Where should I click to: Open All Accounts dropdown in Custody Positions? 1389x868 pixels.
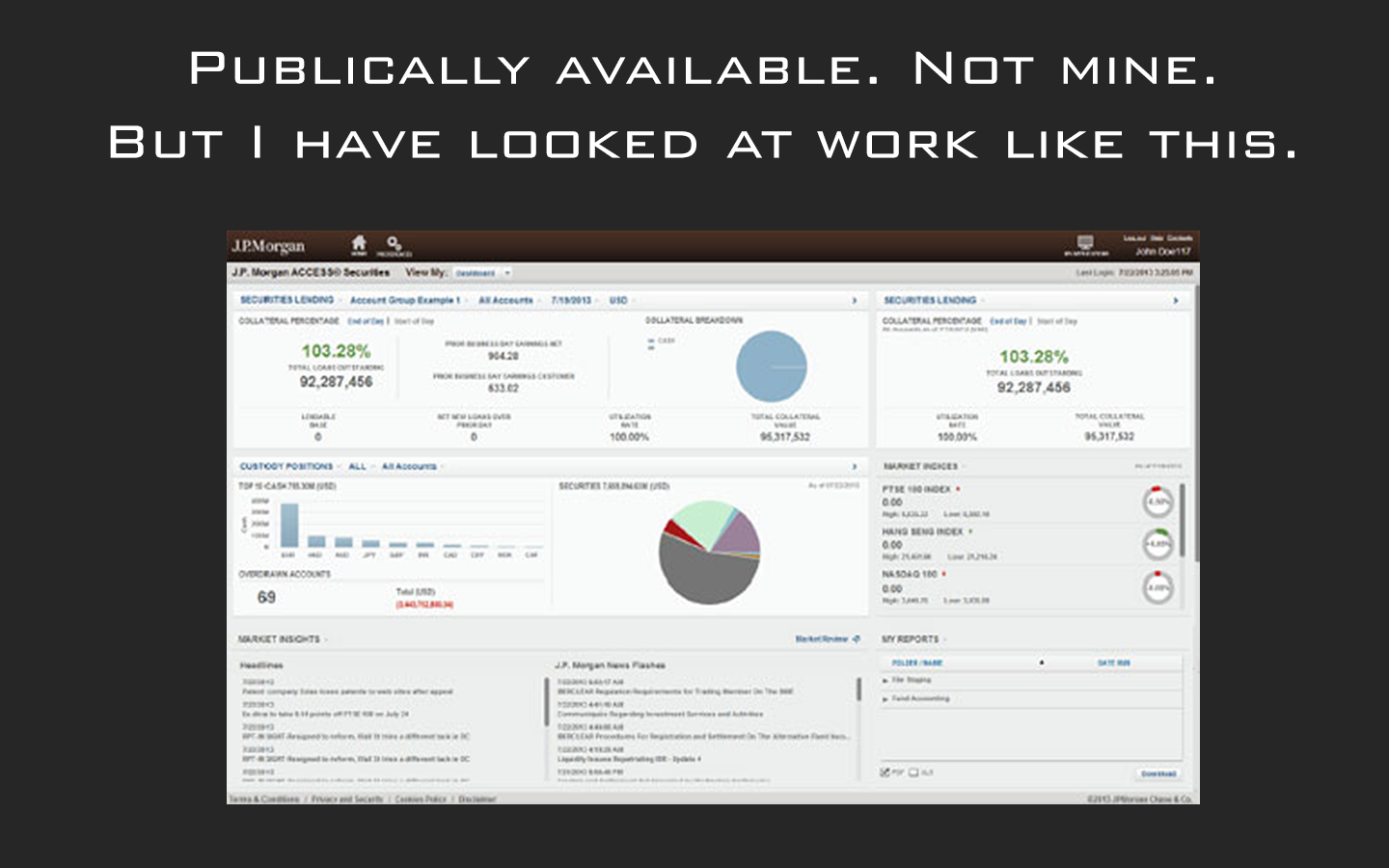point(411,467)
